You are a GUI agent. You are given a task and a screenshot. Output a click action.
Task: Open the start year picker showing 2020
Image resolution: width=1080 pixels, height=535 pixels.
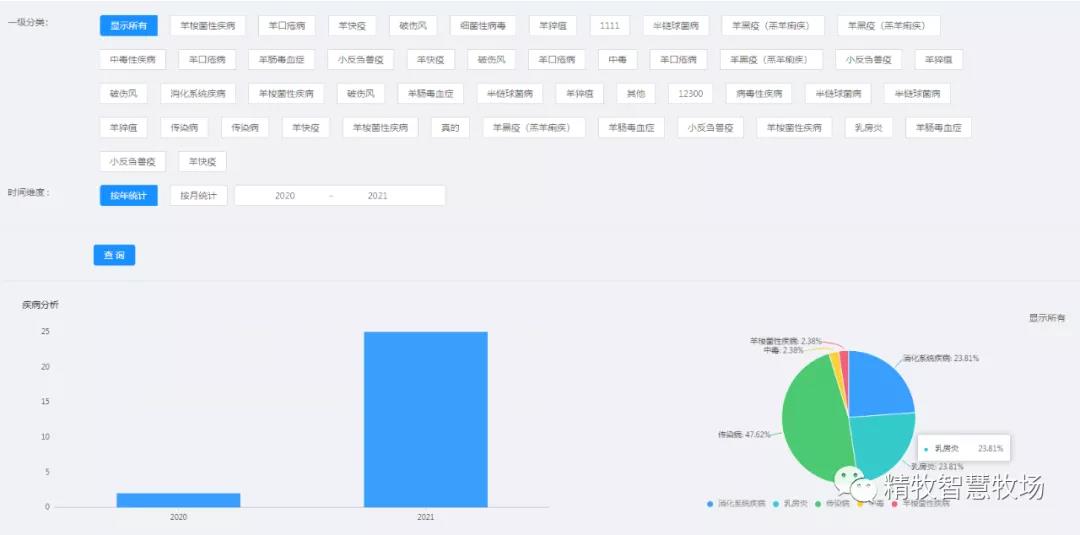click(x=285, y=196)
